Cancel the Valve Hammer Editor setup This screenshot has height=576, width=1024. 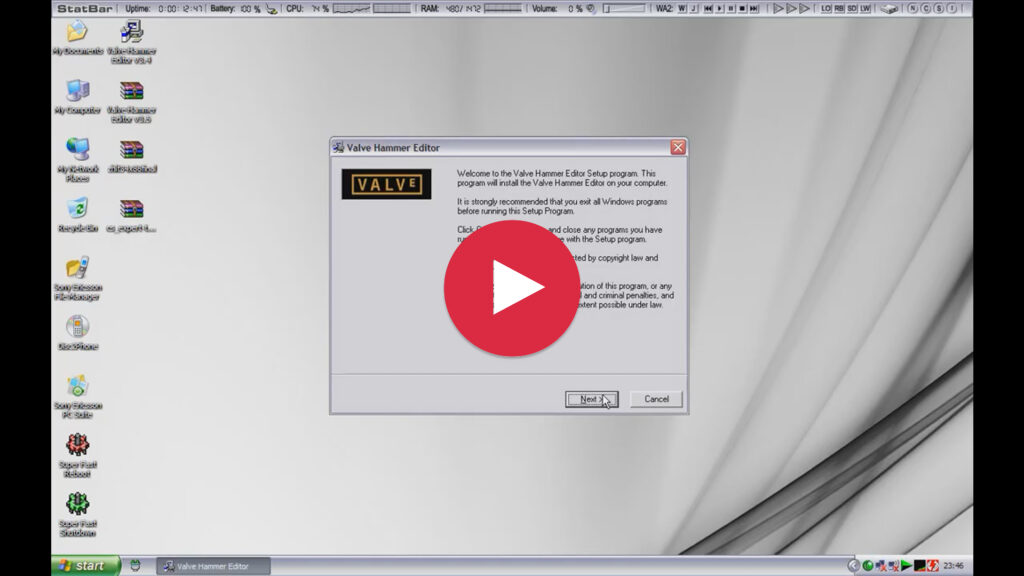656,399
